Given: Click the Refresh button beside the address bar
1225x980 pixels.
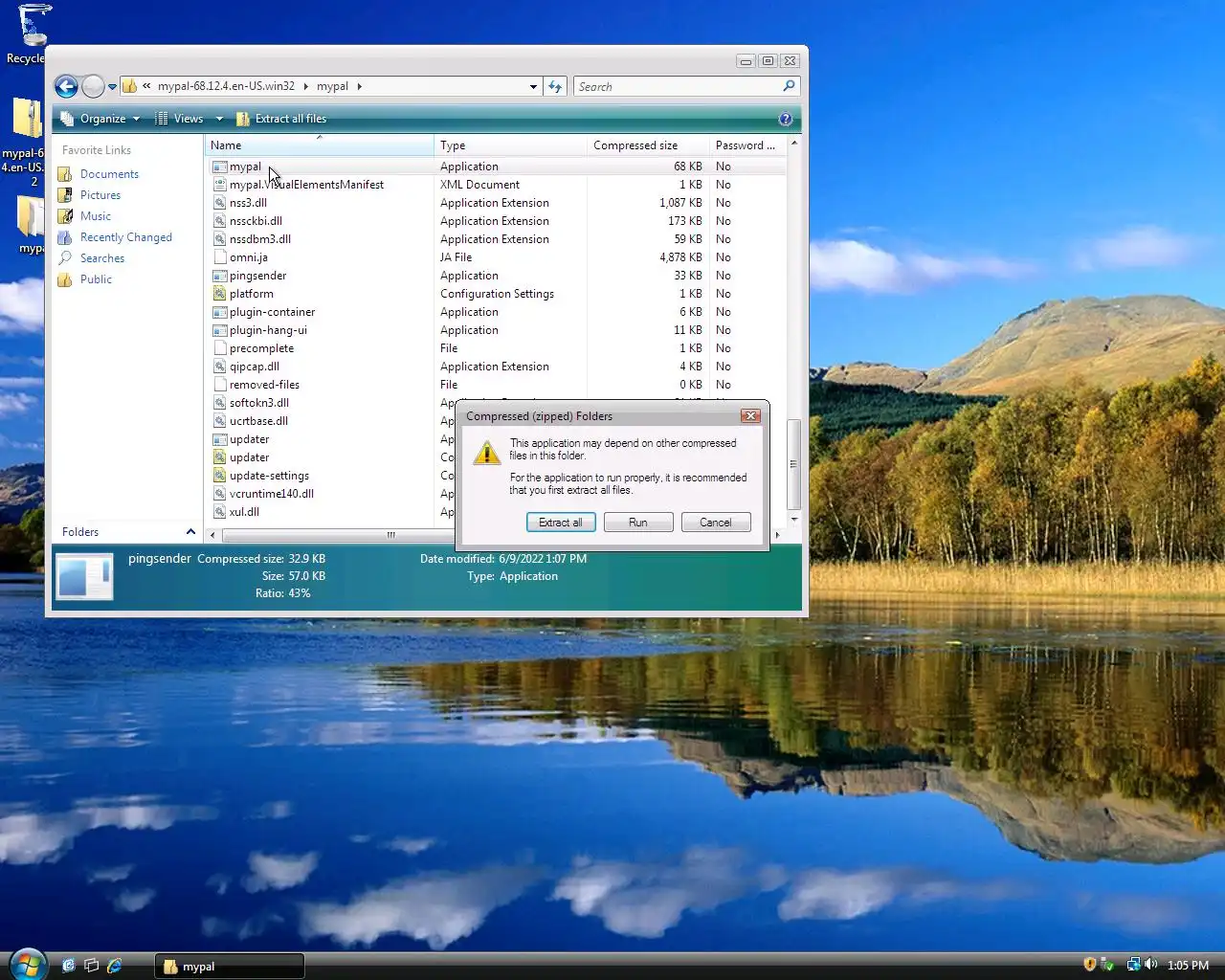Looking at the screenshot, I should pos(555,86).
